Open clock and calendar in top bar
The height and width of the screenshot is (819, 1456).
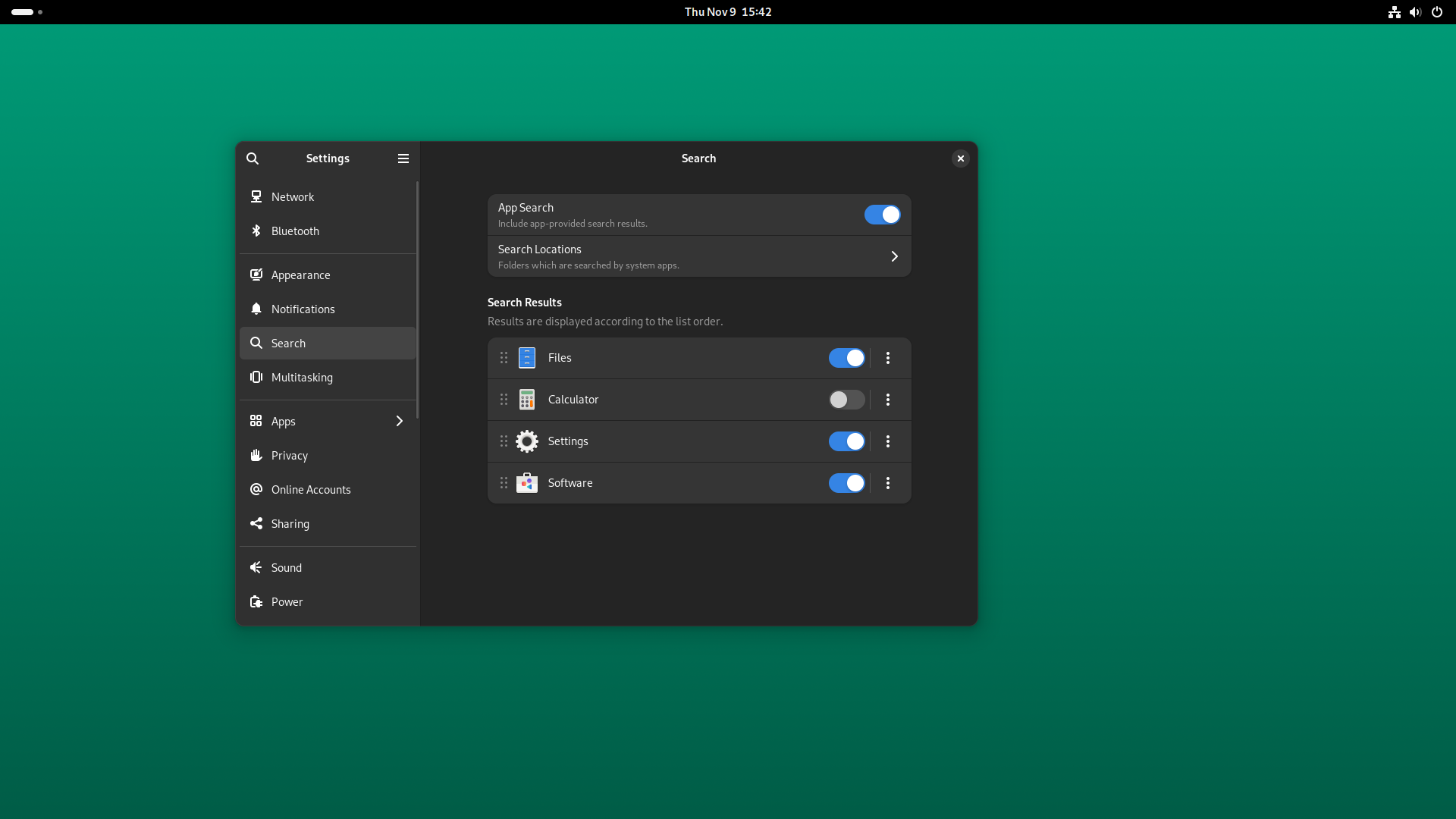[728, 12]
